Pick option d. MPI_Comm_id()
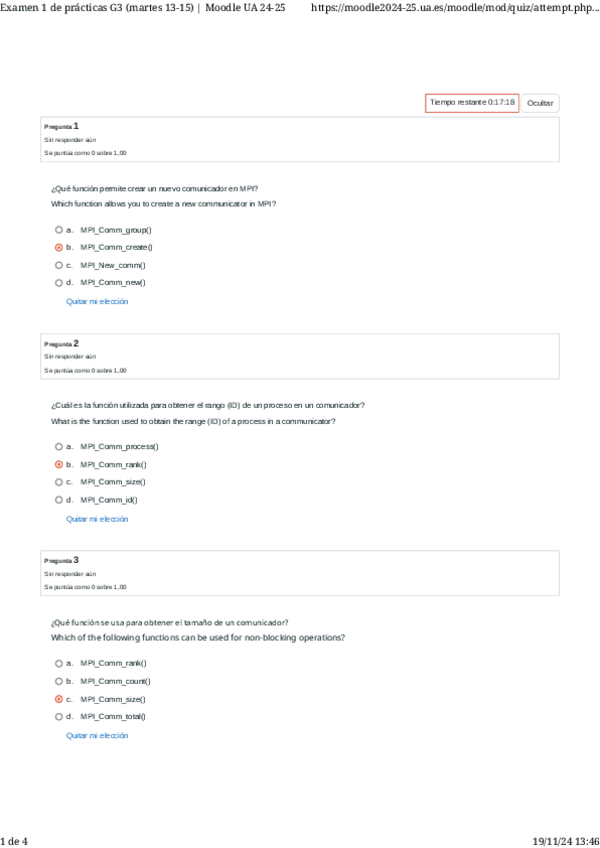 point(59,500)
